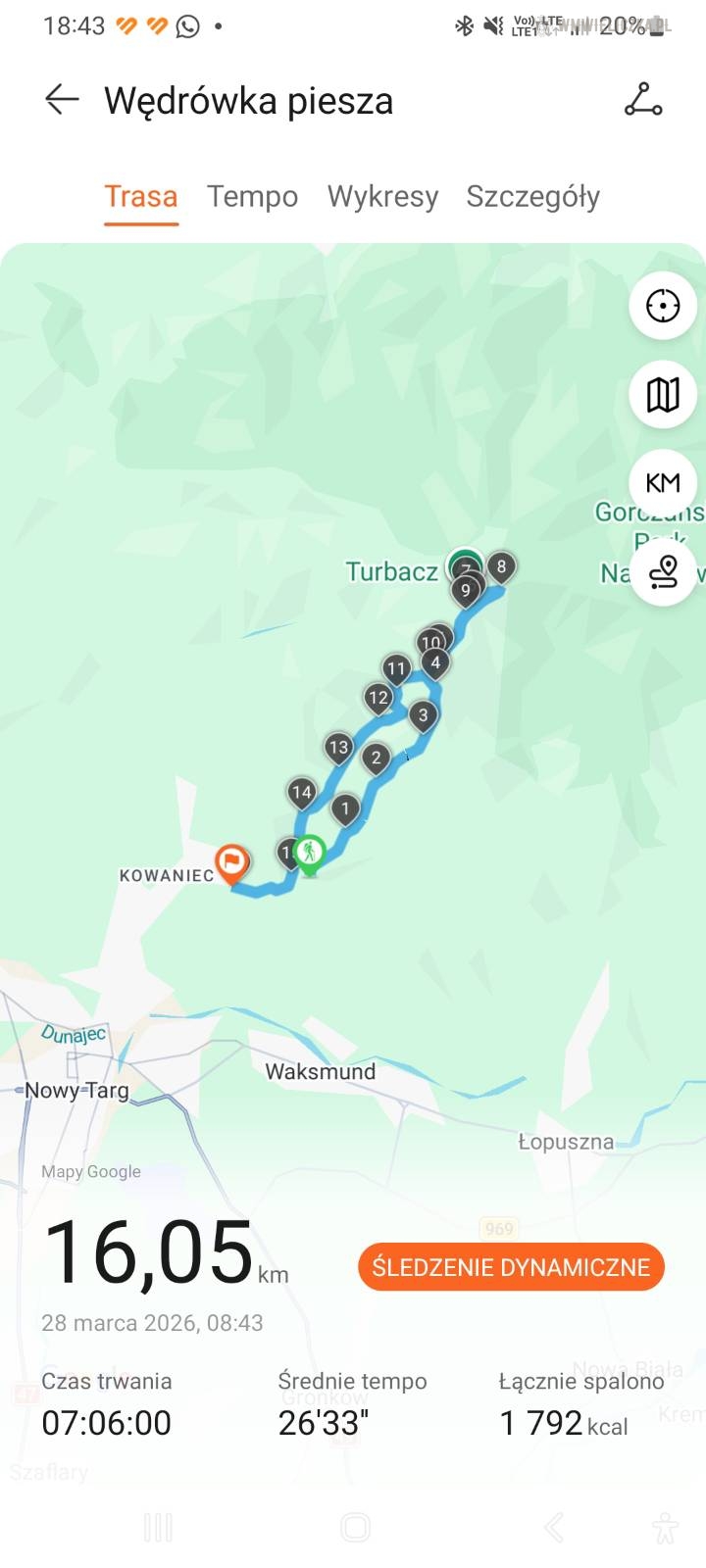The height and width of the screenshot is (1568, 706).
Task: Open recent apps from navigation bar
Action: tap(158, 1527)
